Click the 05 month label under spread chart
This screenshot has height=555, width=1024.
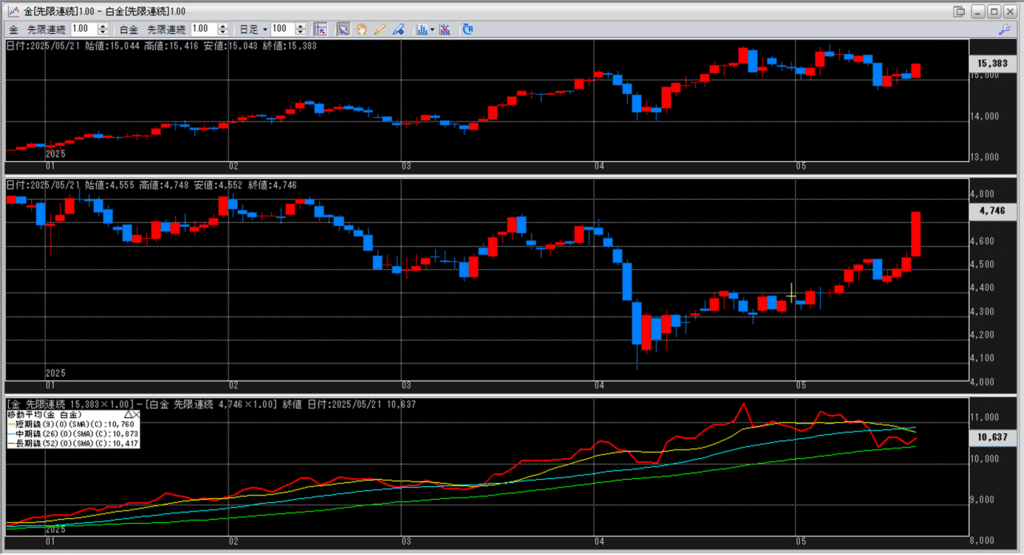800,542
